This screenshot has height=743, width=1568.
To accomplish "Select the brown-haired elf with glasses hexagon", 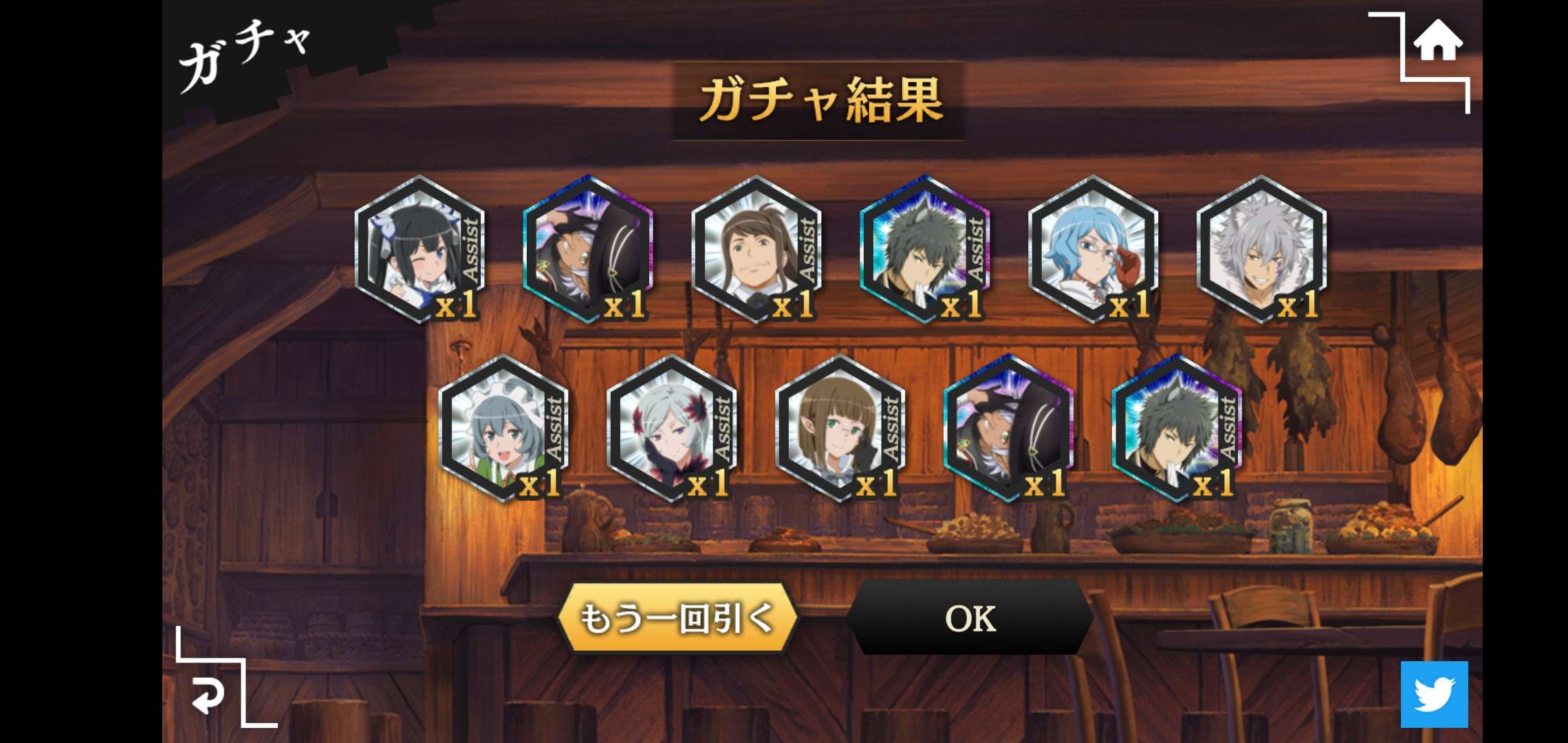I will [840, 428].
